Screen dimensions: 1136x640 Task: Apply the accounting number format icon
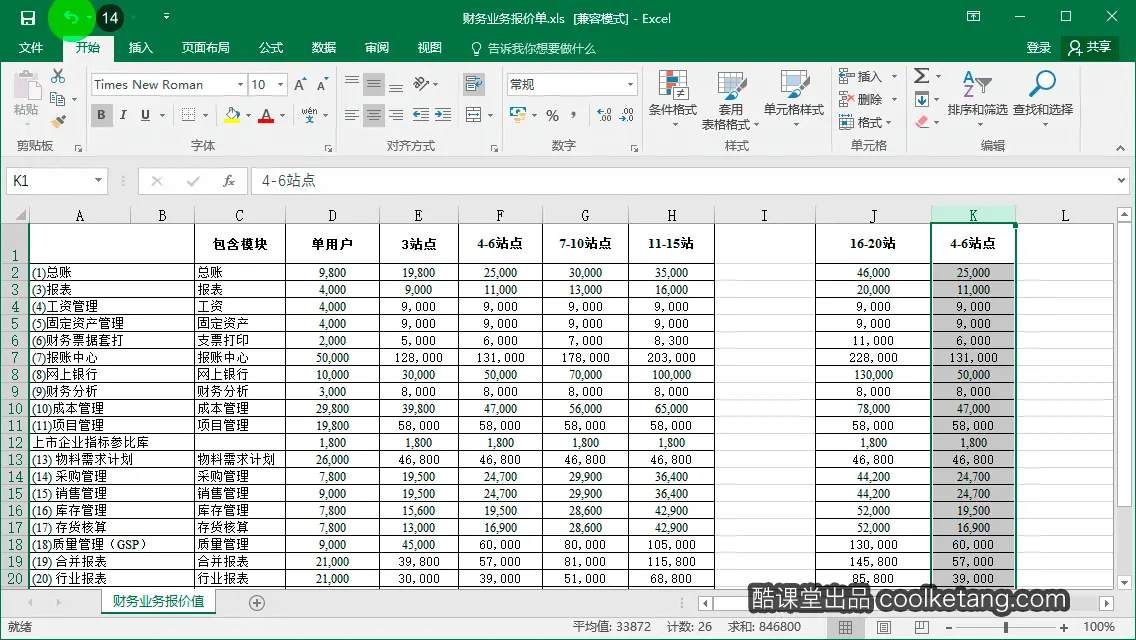(518, 115)
